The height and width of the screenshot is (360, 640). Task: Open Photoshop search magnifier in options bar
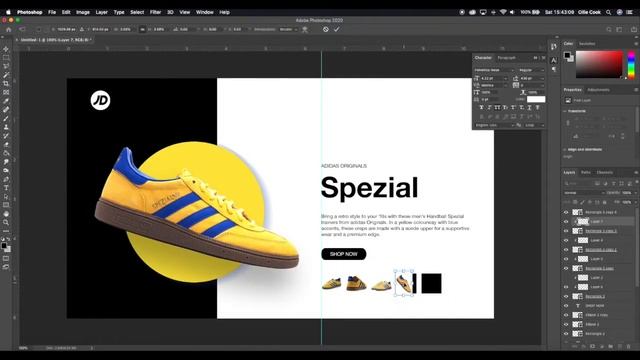pos(609,29)
